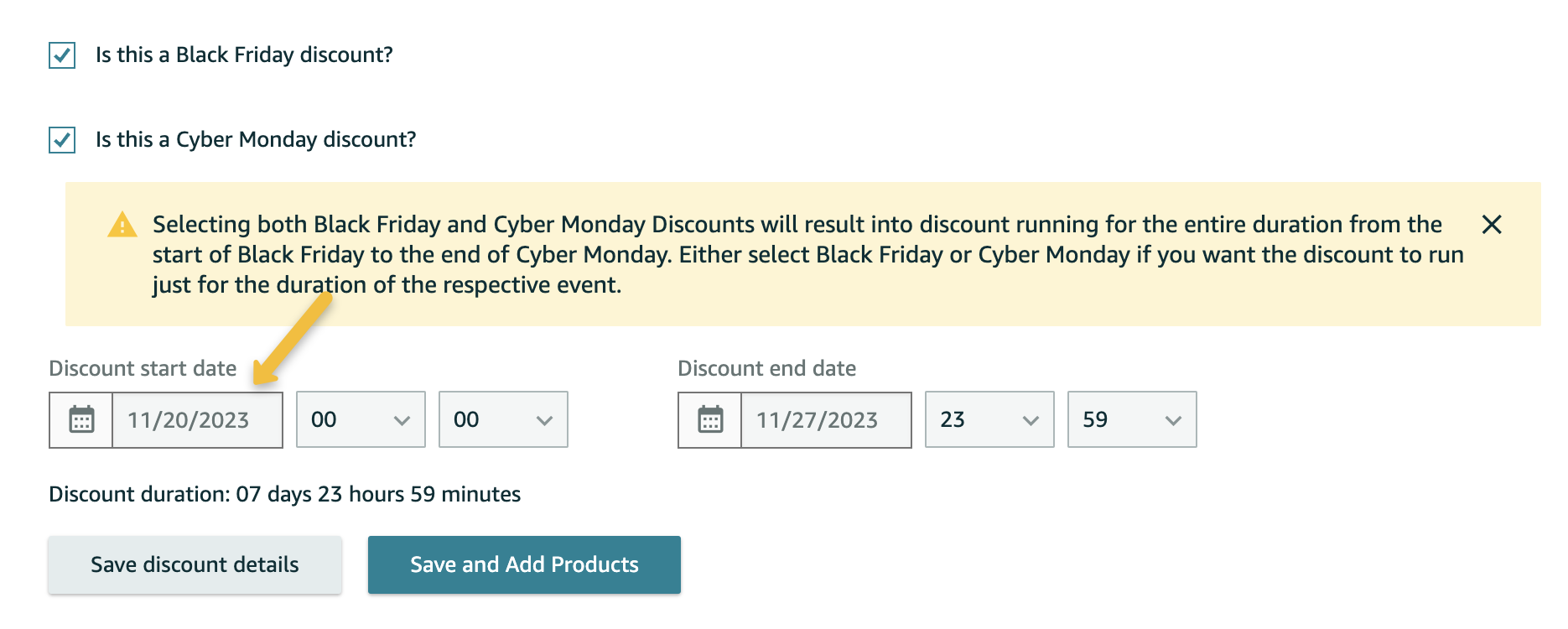Uncheck the Black Friday discount checkbox
Viewport: 1568px width, 629px height.
pos(62,55)
